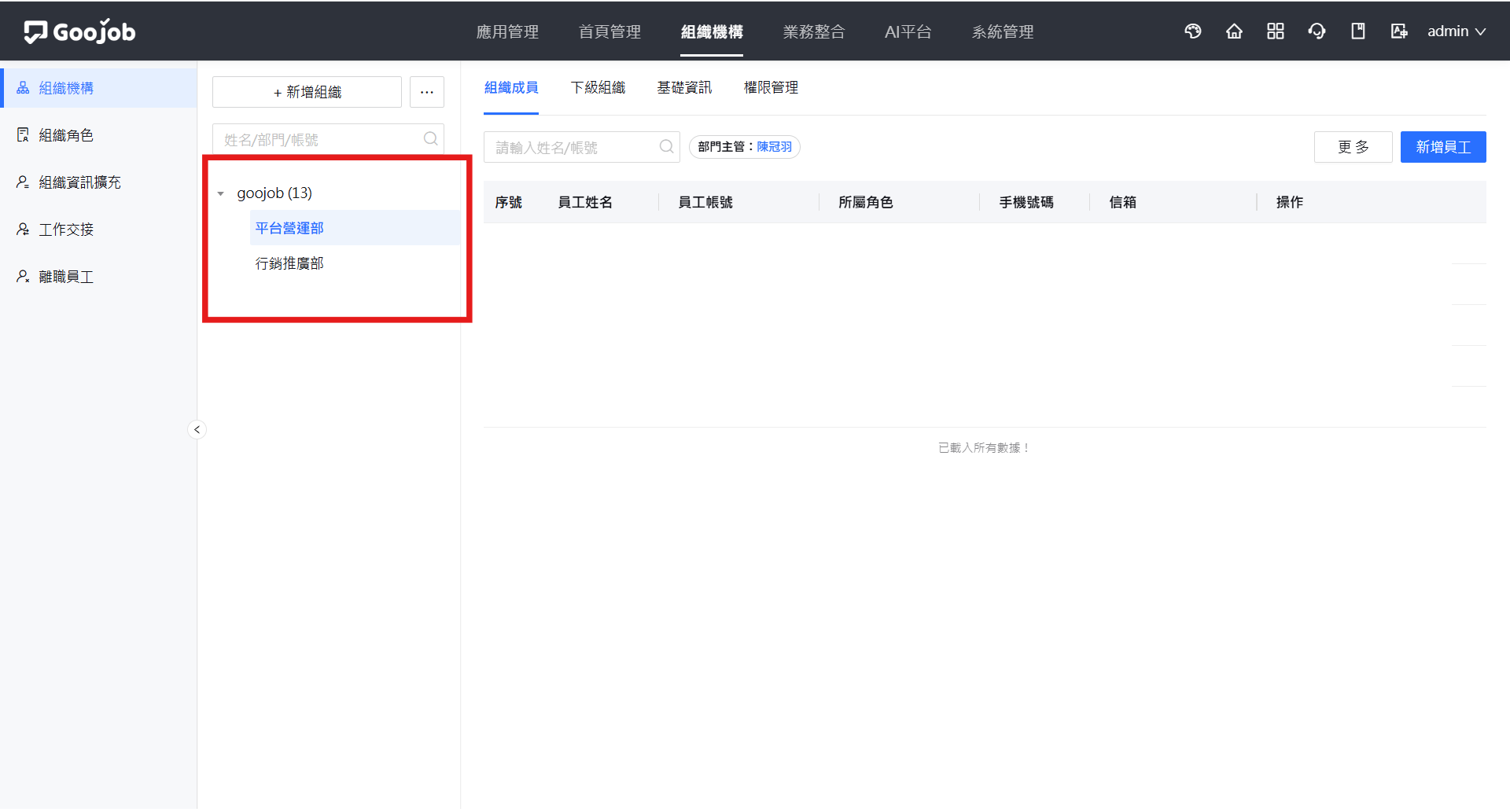Click the Goojob logo
The image size is (1510, 812).
pyautogui.click(x=79, y=31)
